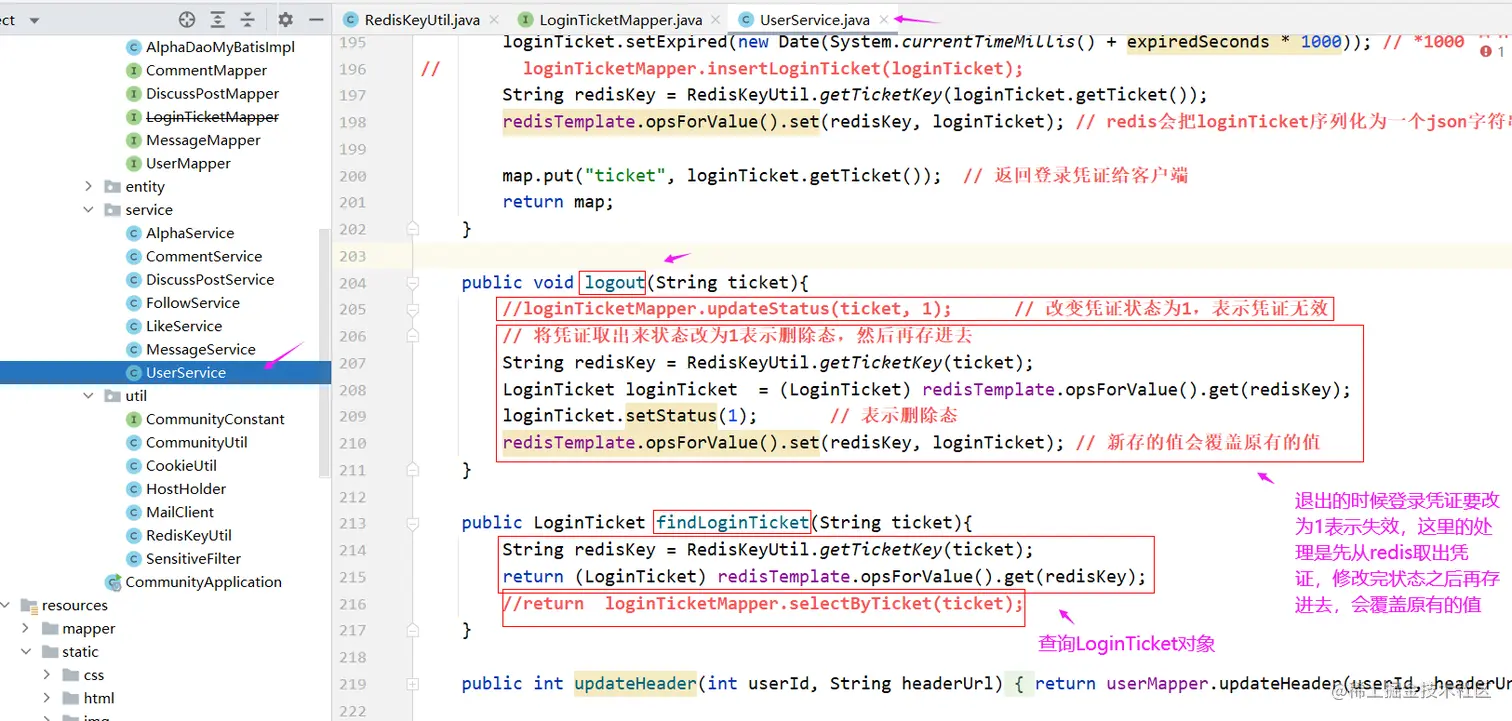The height and width of the screenshot is (721, 1512).
Task: Click fold end marker at line 202
Action: 412,228
